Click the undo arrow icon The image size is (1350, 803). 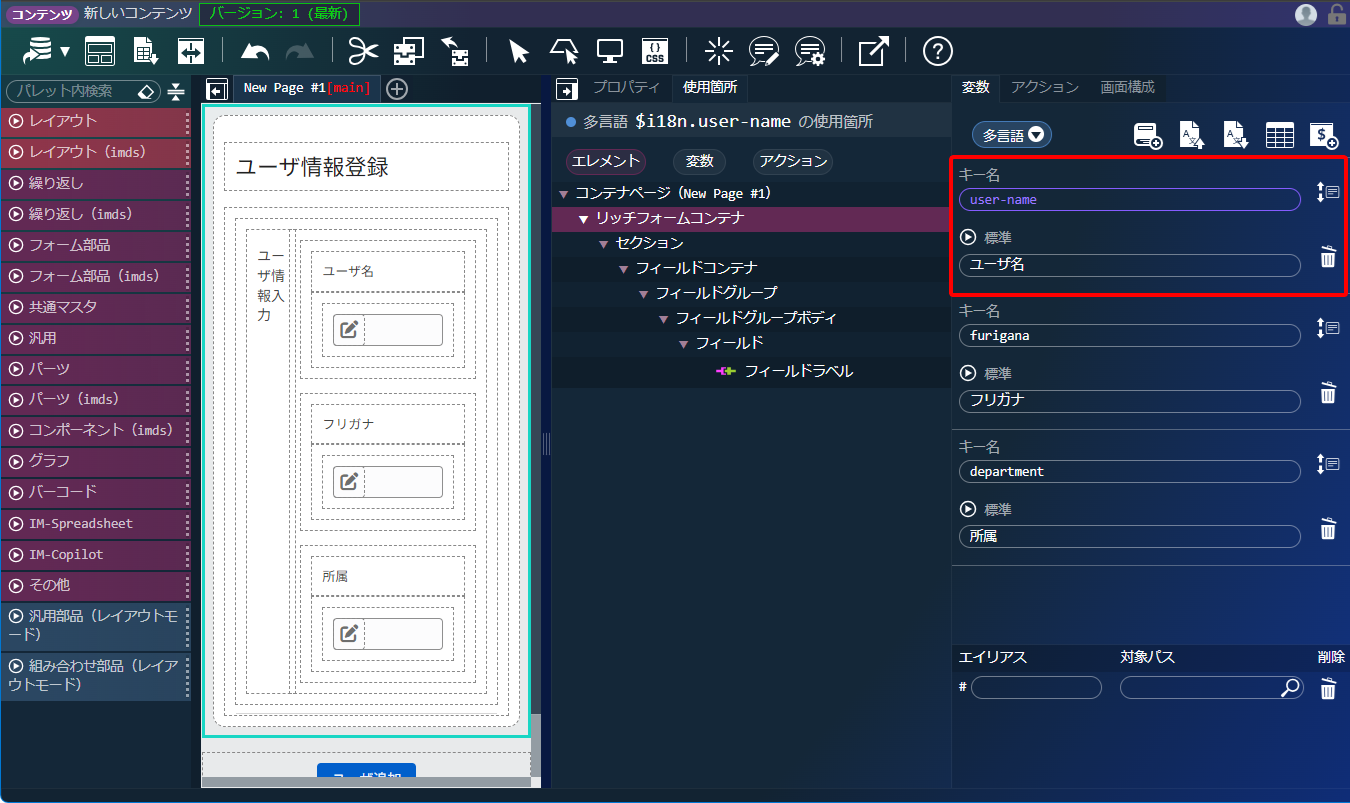[x=255, y=52]
